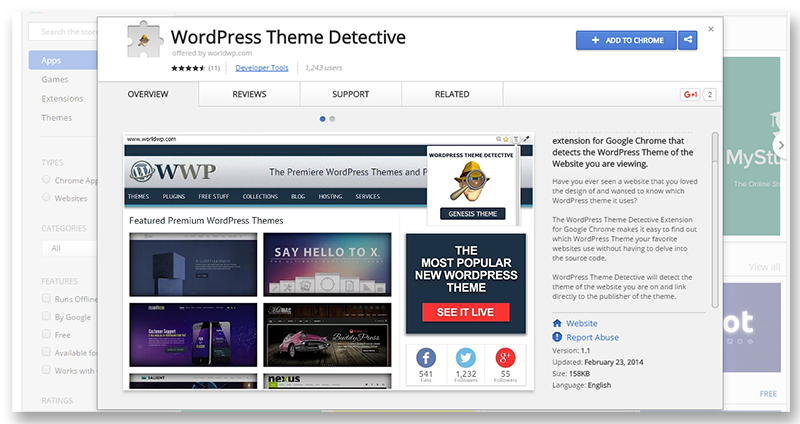Show next featured item arrow
This screenshot has height=424, width=800.
[781, 145]
